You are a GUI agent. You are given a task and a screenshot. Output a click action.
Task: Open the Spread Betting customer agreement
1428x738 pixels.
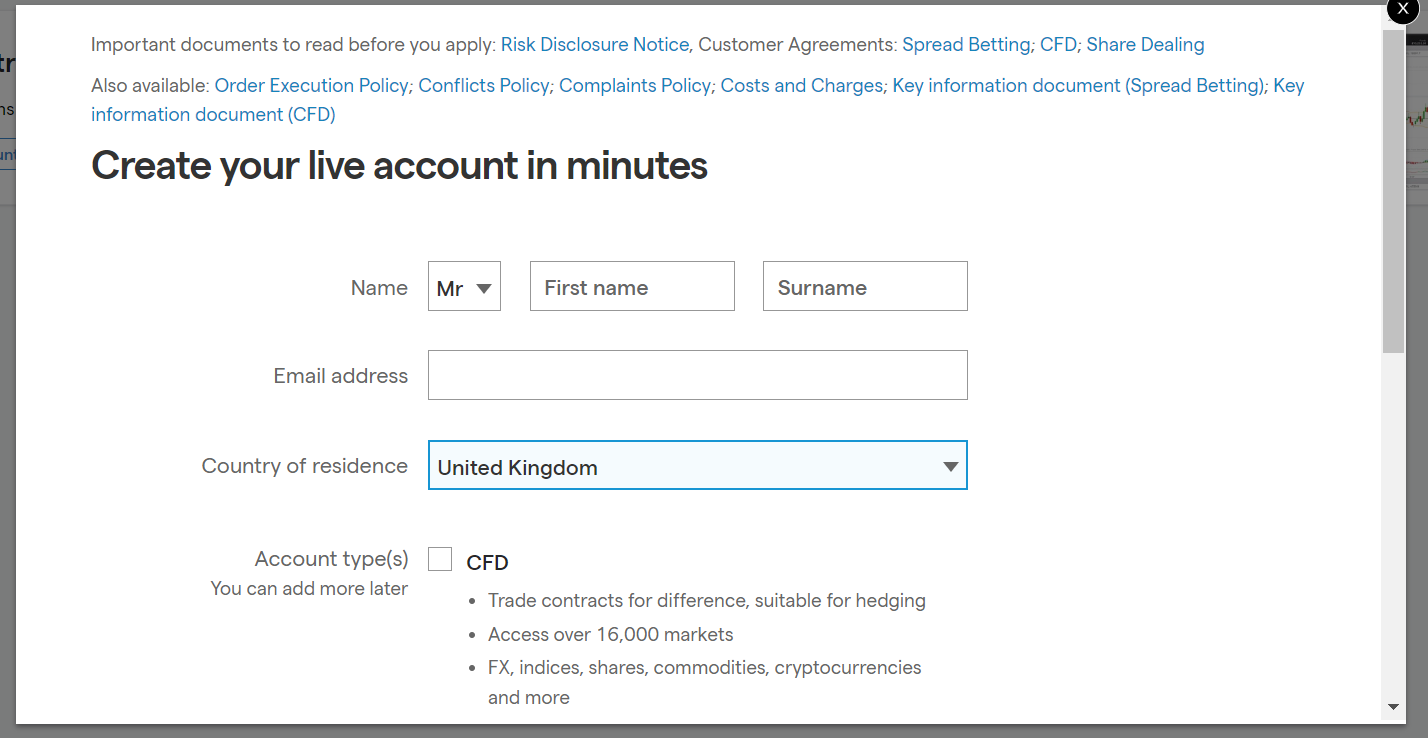(965, 45)
